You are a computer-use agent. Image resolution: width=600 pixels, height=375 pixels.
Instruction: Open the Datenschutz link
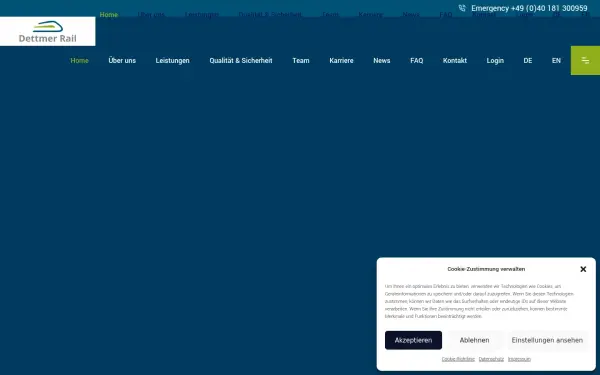coord(491,359)
